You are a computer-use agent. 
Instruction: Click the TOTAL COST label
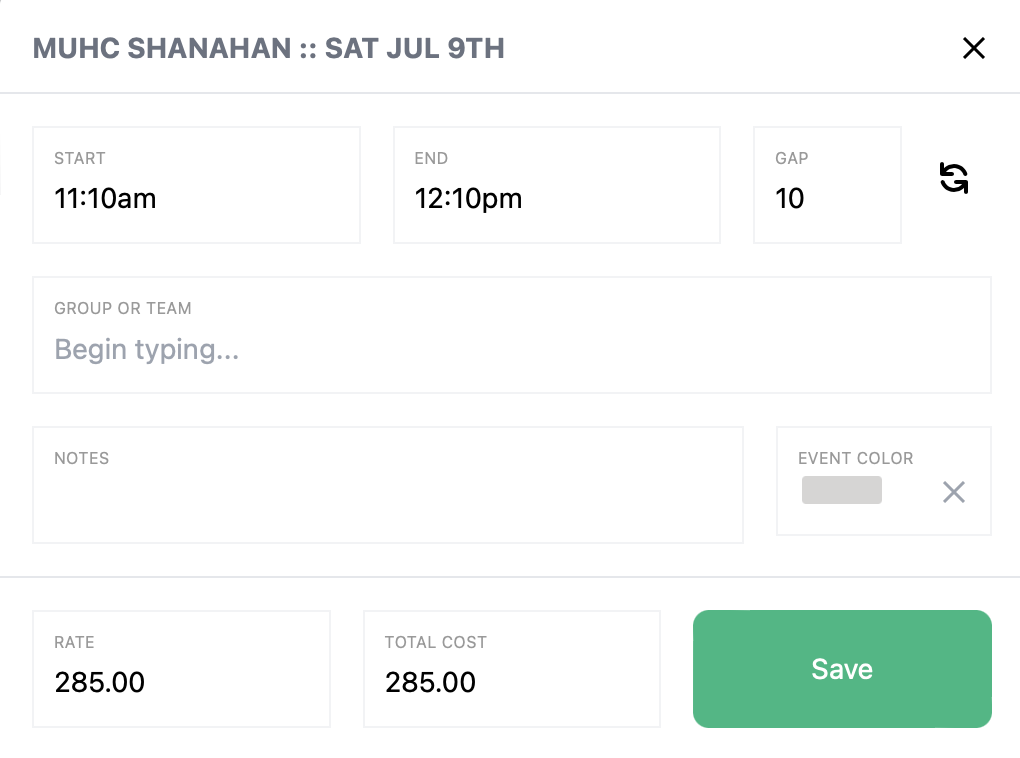[435, 642]
